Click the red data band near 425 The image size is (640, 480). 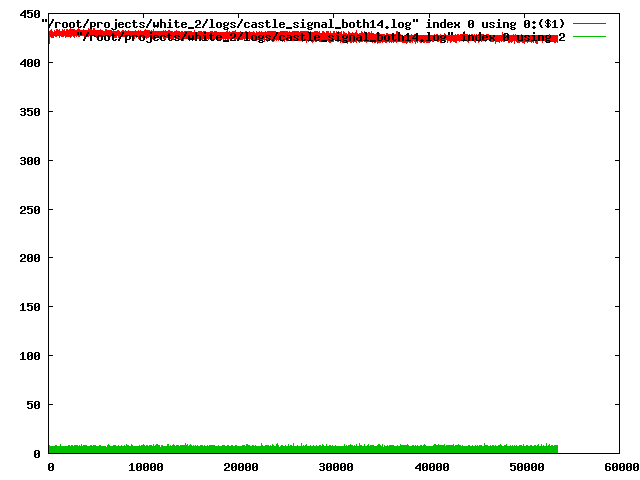tap(303, 37)
